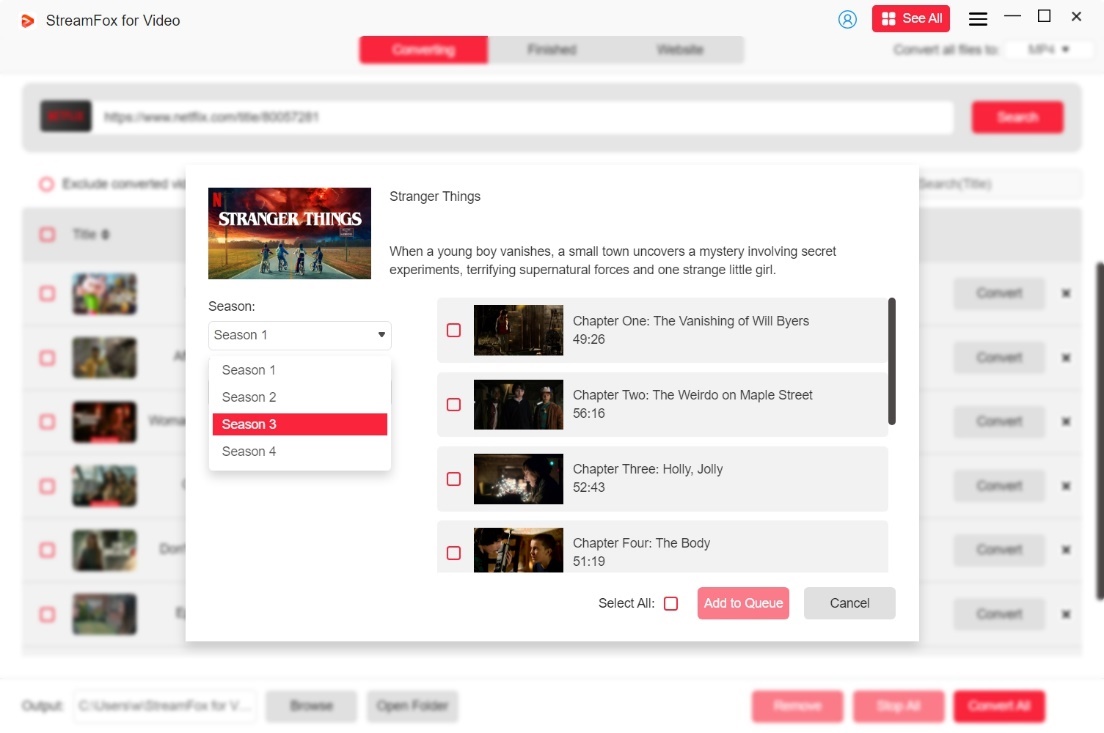
Task: Click the Netflix logo beside the URL field
Action: tap(65, 117)
